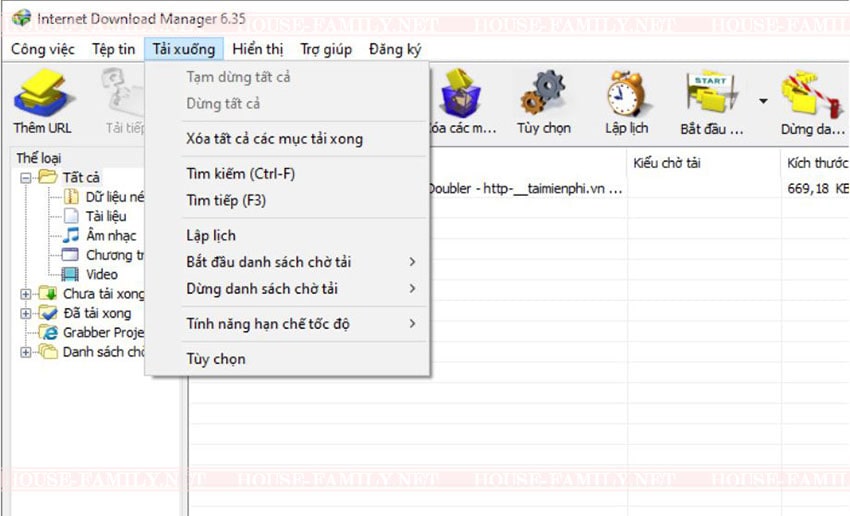Click the Grabber Projects icon

pyautogui.click(x=48, y=332)
